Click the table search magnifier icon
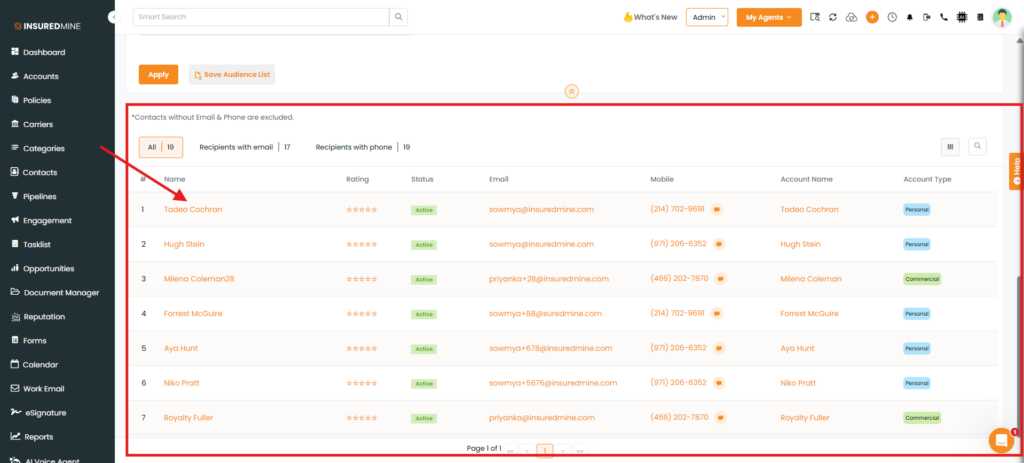 coord(977,147)
